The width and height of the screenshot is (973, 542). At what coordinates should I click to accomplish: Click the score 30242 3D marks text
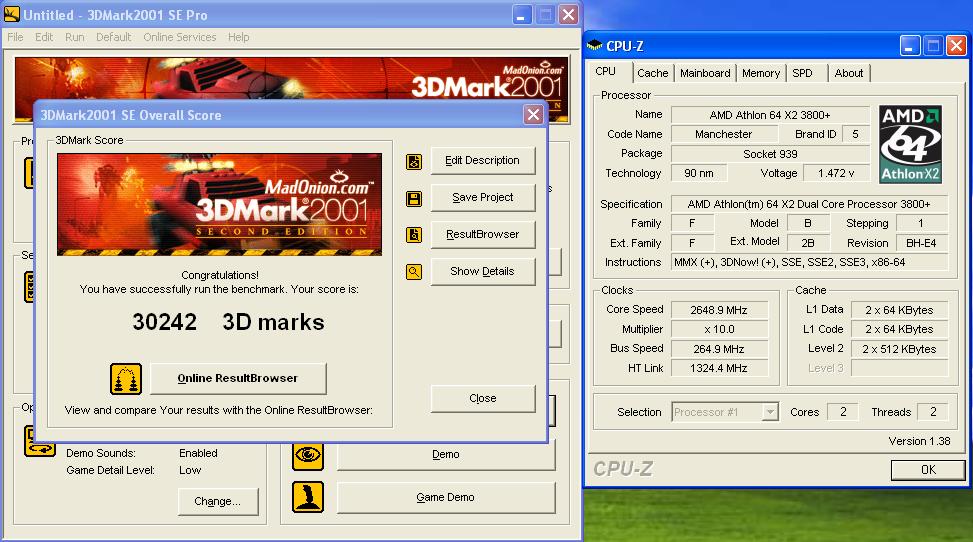228,322
